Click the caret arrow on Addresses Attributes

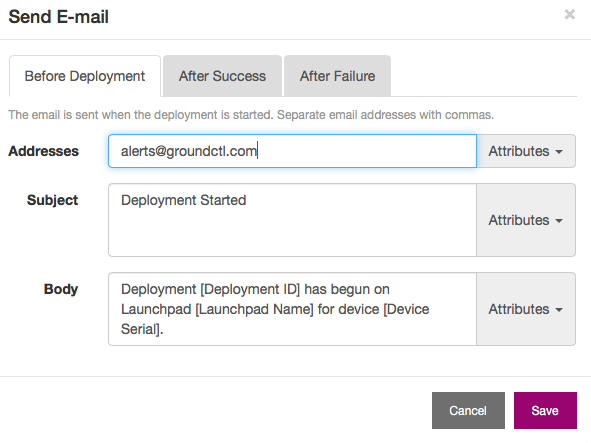559,152
